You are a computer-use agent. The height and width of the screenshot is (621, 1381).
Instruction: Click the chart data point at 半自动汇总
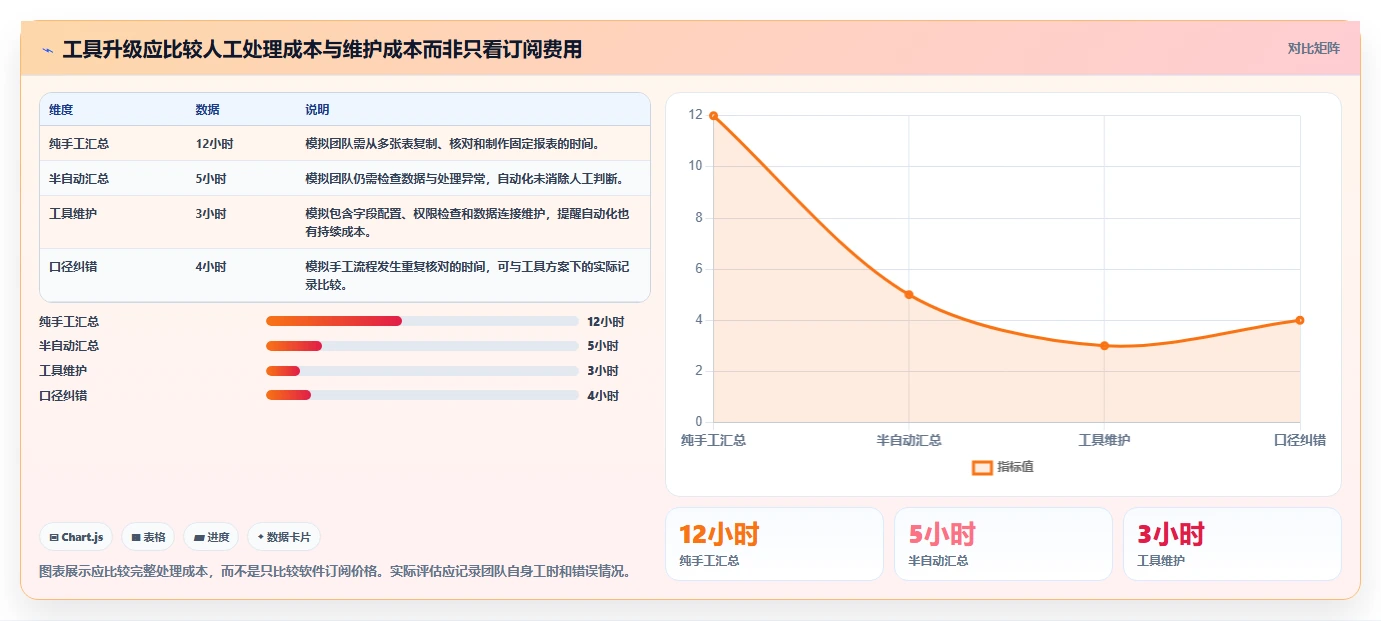coord(909,294)
